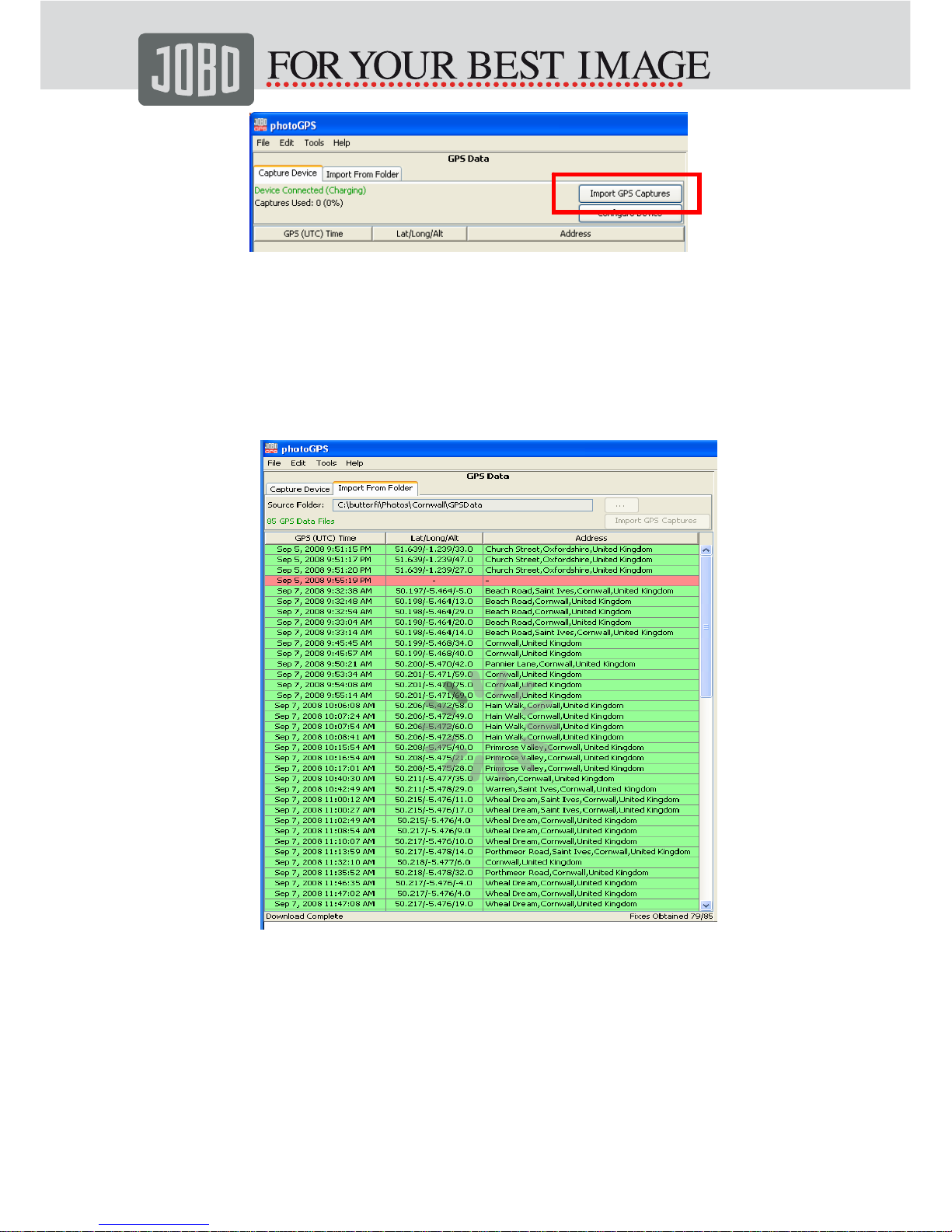This screenshot has height=1232, width=952.
Task: Select row 'Sep 7, 2008 11:47:08 AM'
Action: tap(482, 904)
